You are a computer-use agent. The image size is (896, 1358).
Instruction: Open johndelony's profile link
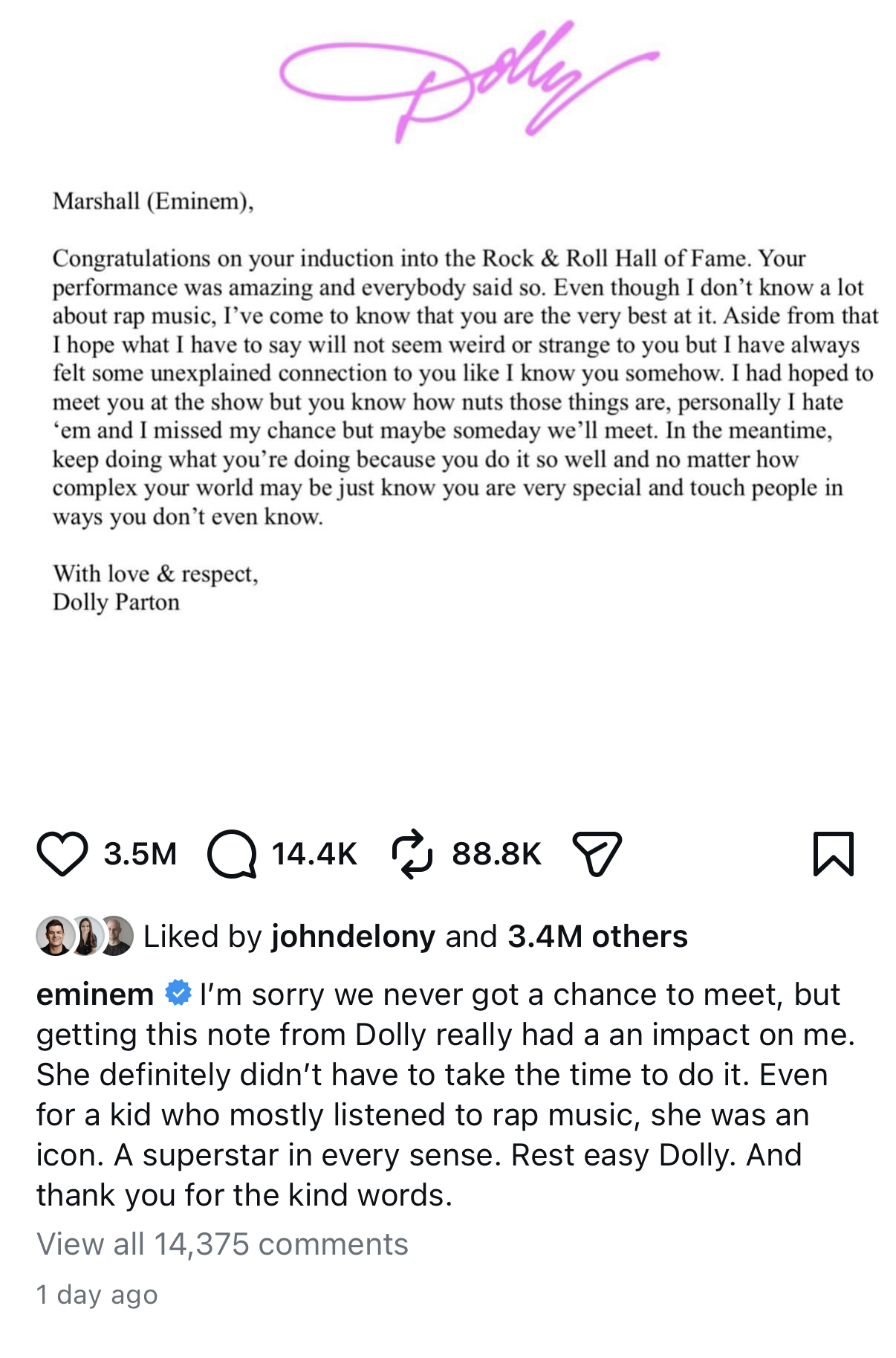[353, 937]
